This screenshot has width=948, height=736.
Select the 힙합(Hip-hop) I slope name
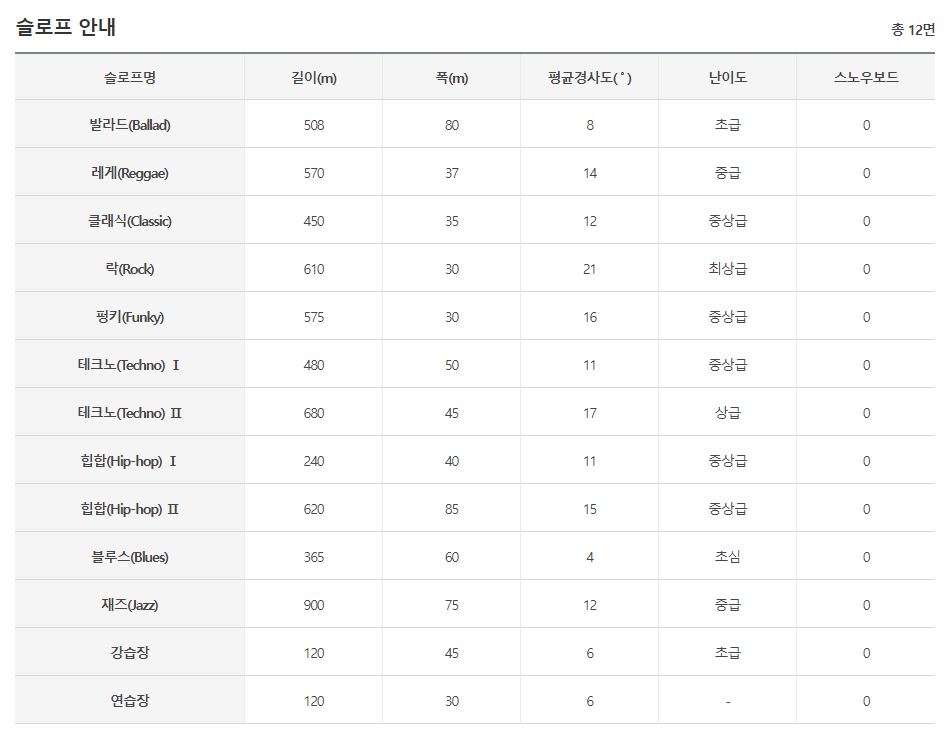[x=129, y=461]
